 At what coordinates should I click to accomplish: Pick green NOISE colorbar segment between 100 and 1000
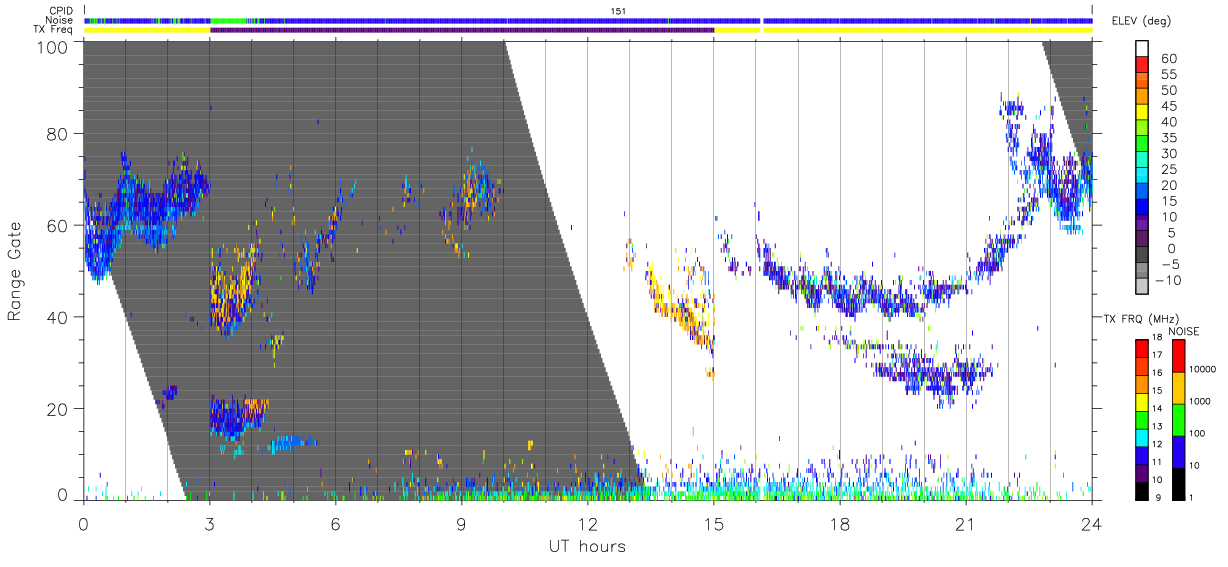[x=1177, y=420]
